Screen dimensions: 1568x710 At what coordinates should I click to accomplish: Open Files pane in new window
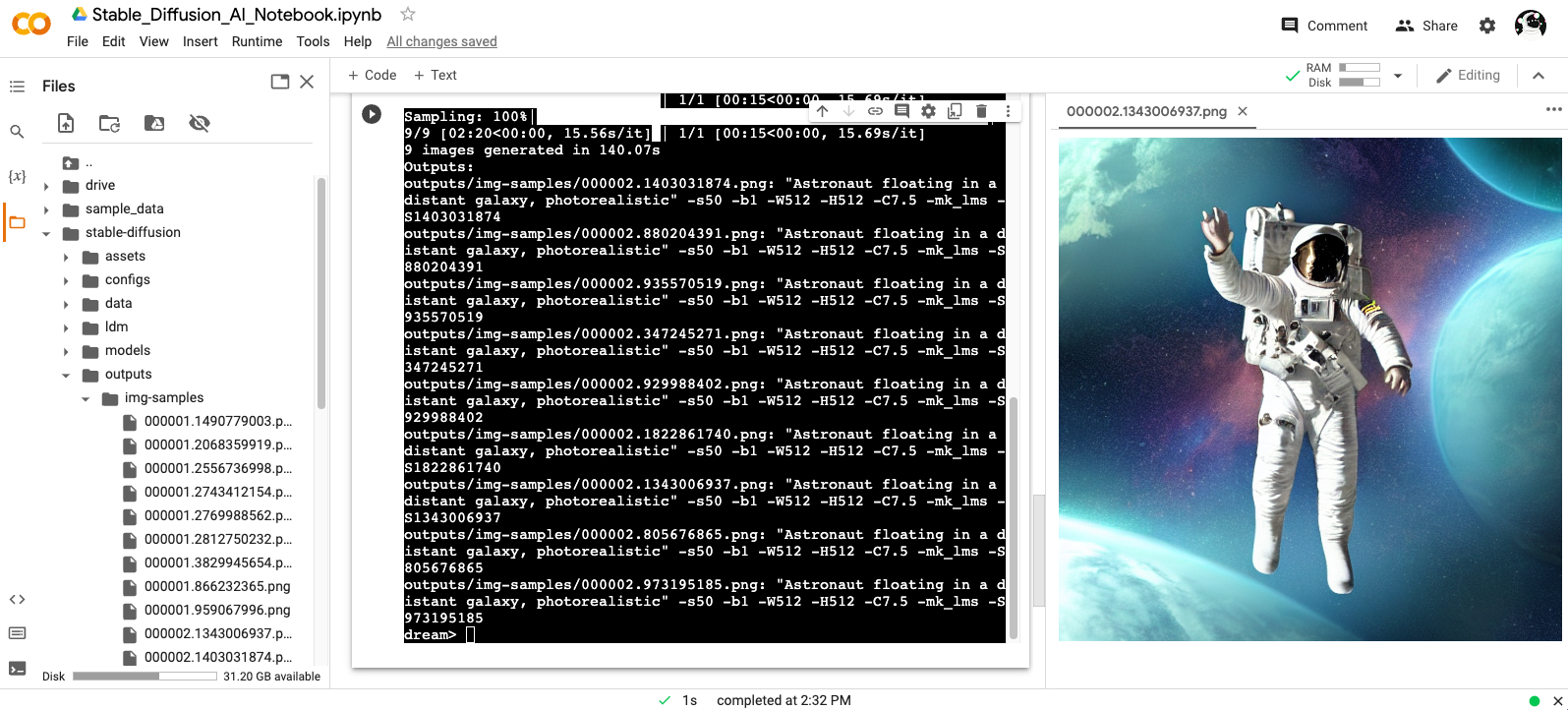(x=280, y=82)
